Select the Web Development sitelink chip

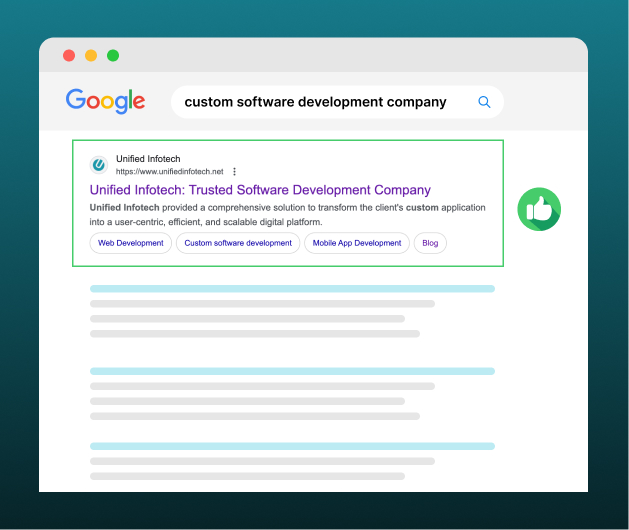click(130, 243)
